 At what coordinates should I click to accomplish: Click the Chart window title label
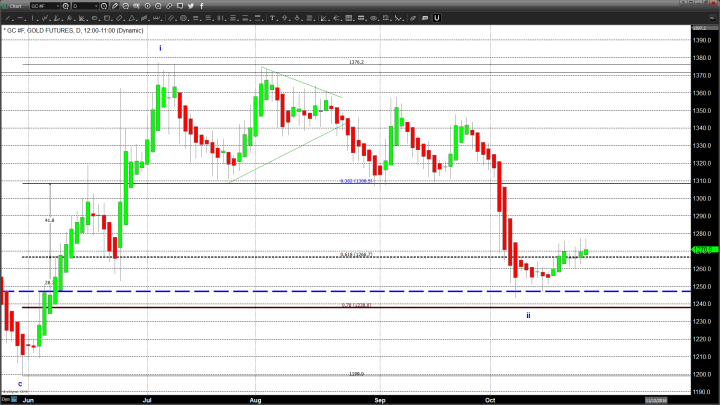pos(15,6)
